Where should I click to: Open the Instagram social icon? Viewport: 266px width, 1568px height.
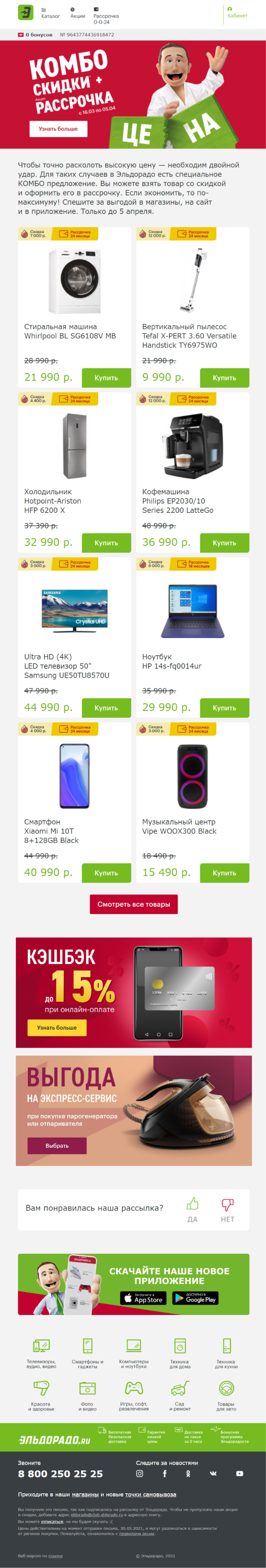click(x=140, y=1474)
